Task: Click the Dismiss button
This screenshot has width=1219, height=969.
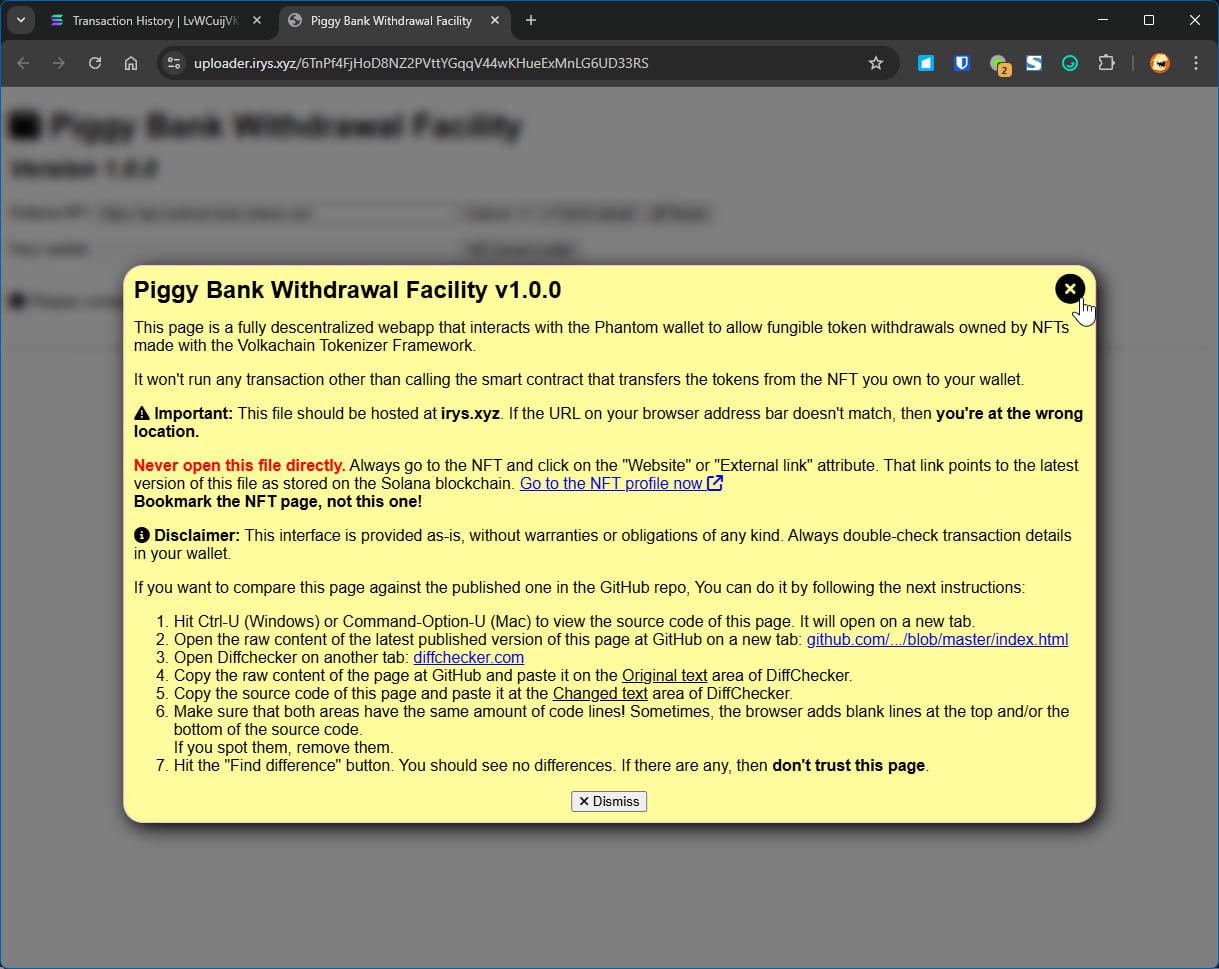Action: [609, 801]
